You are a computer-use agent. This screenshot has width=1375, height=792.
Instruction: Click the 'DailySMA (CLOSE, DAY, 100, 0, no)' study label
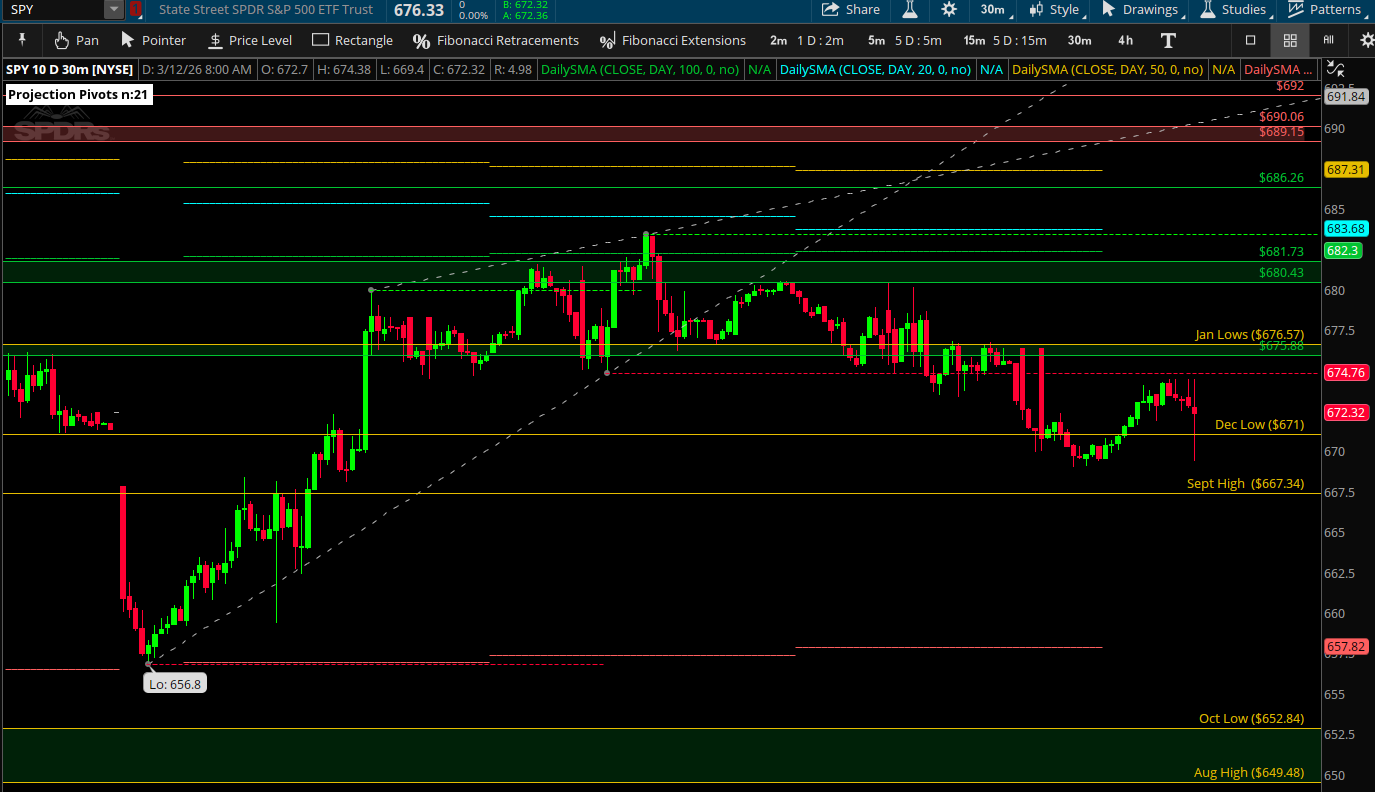[x=640, y=69]
